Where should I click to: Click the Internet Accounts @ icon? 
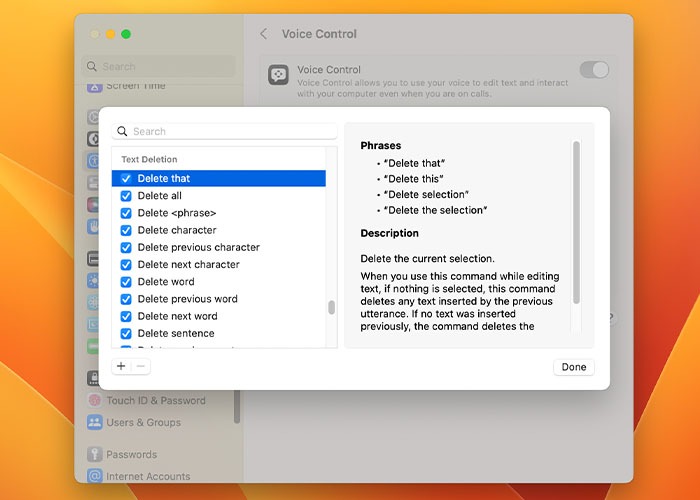[95, 476]
